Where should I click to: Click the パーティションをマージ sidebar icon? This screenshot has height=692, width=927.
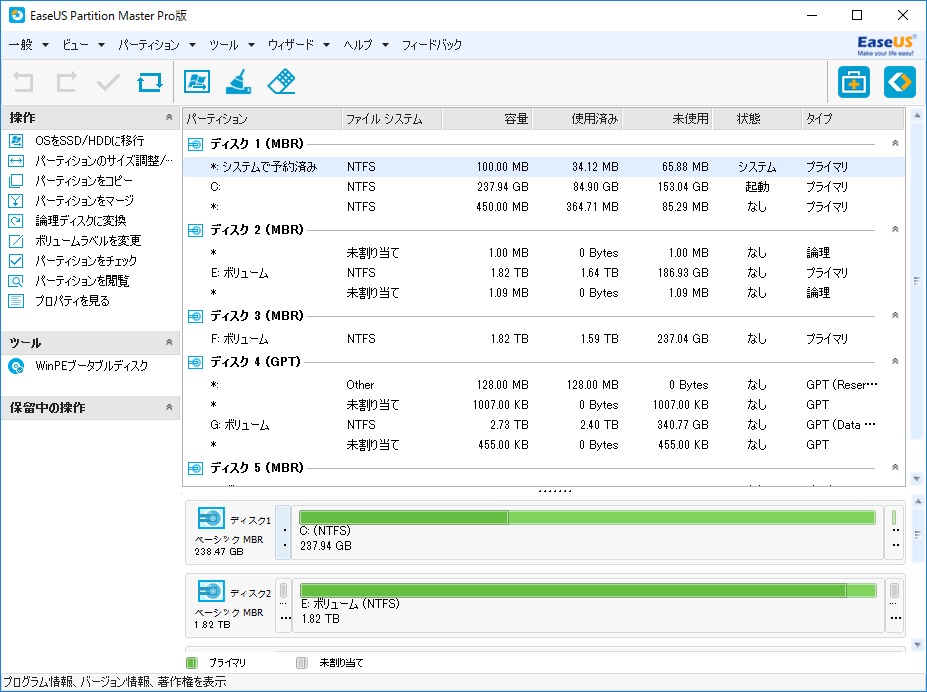16,201
